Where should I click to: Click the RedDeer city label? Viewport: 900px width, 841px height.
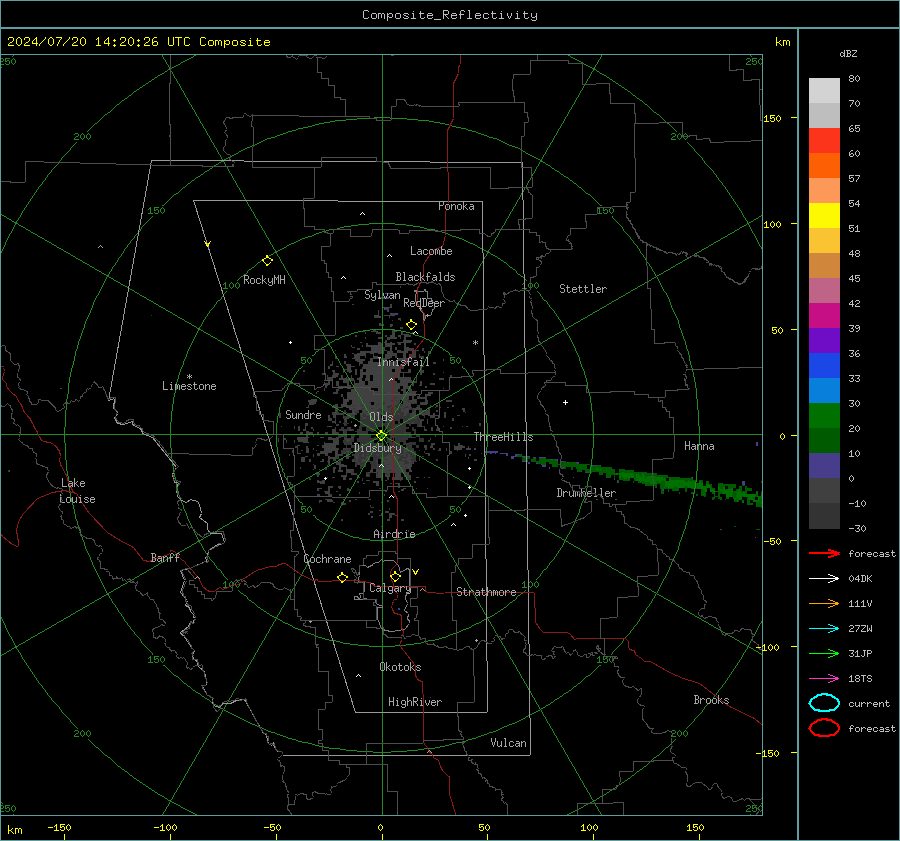[x=424, y=303]
